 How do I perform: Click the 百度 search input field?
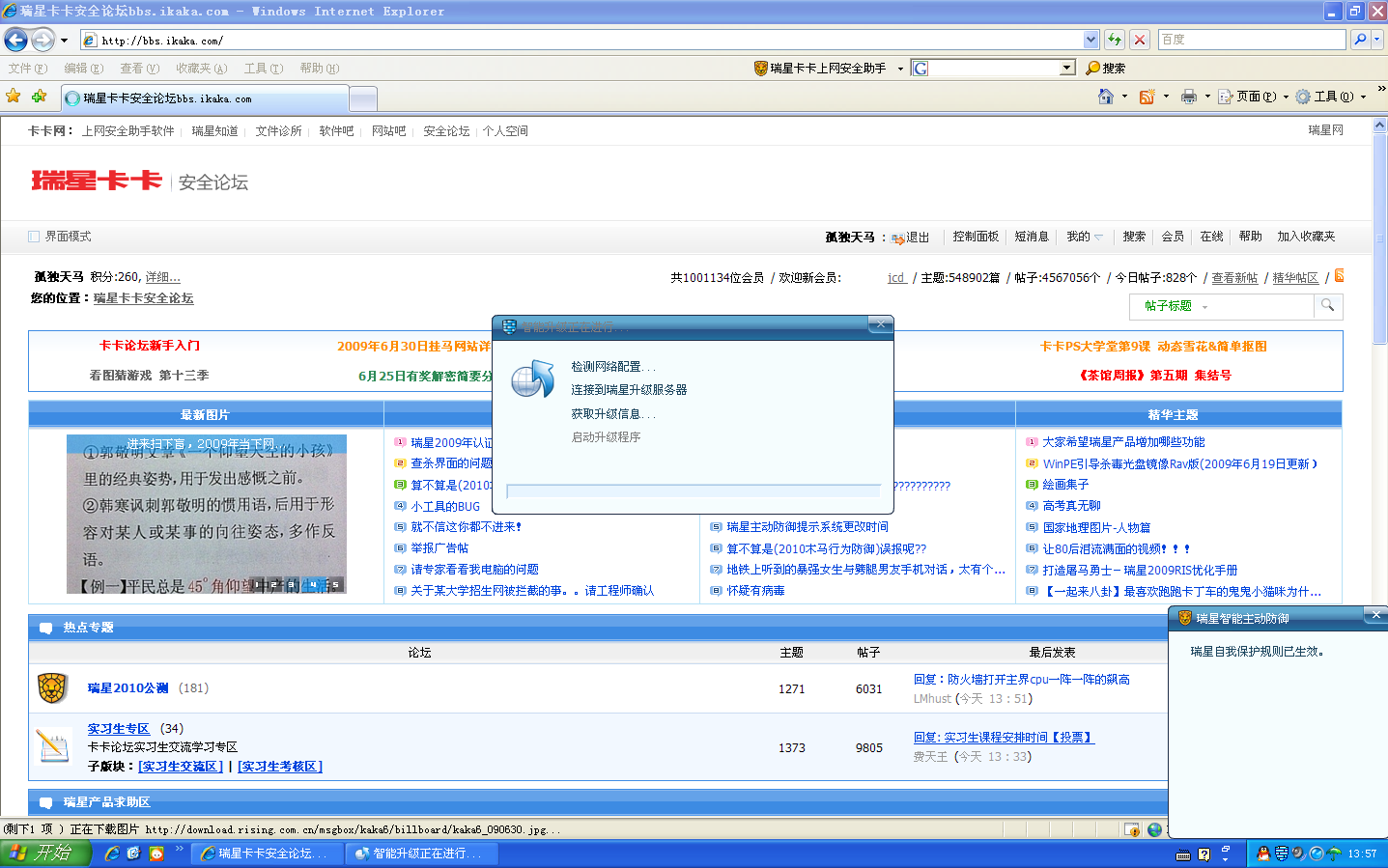coord(1253,40)
